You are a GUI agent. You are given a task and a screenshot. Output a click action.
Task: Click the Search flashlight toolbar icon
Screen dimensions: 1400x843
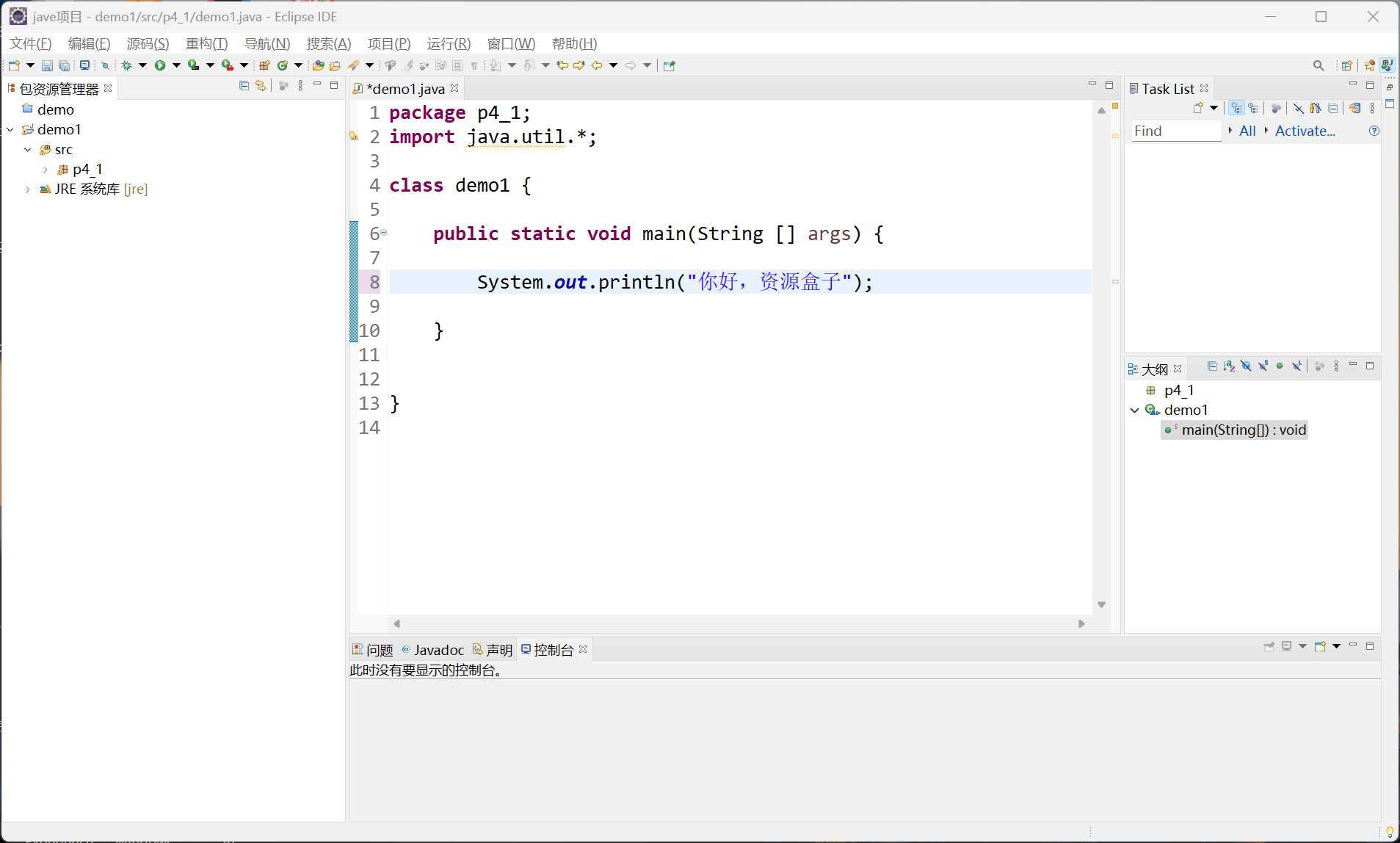pos(353,65)
